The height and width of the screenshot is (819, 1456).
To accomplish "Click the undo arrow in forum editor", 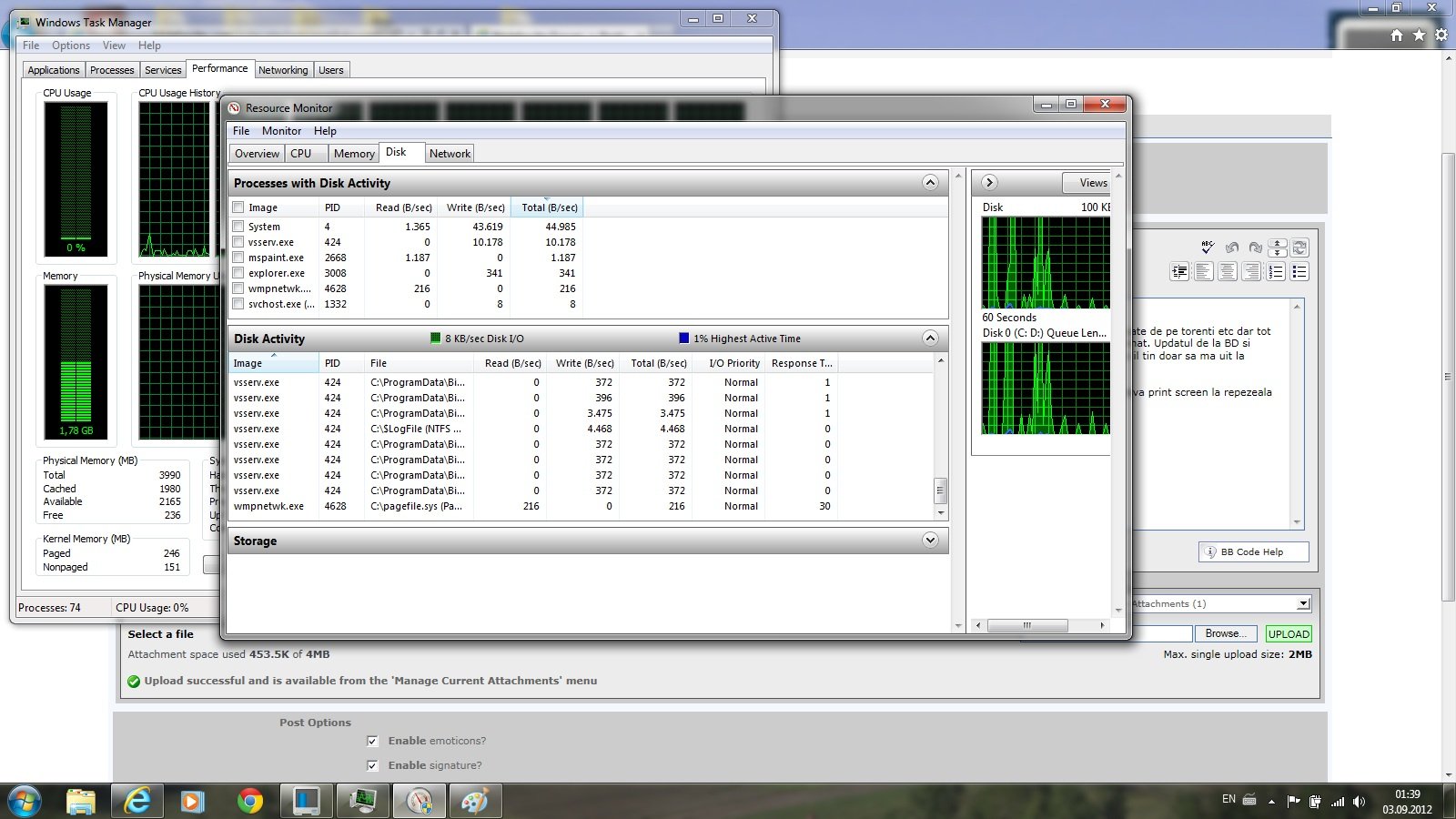I will (x=1232, y=247).
